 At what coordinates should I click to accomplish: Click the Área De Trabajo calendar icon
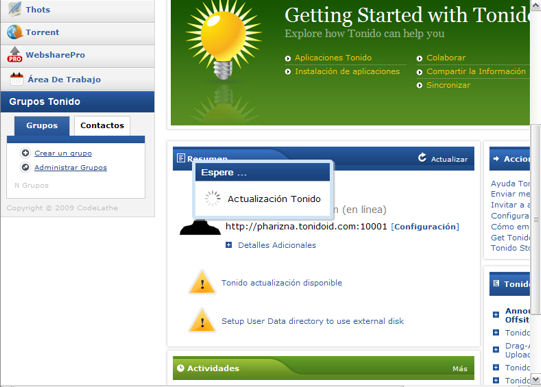point(17,79)
